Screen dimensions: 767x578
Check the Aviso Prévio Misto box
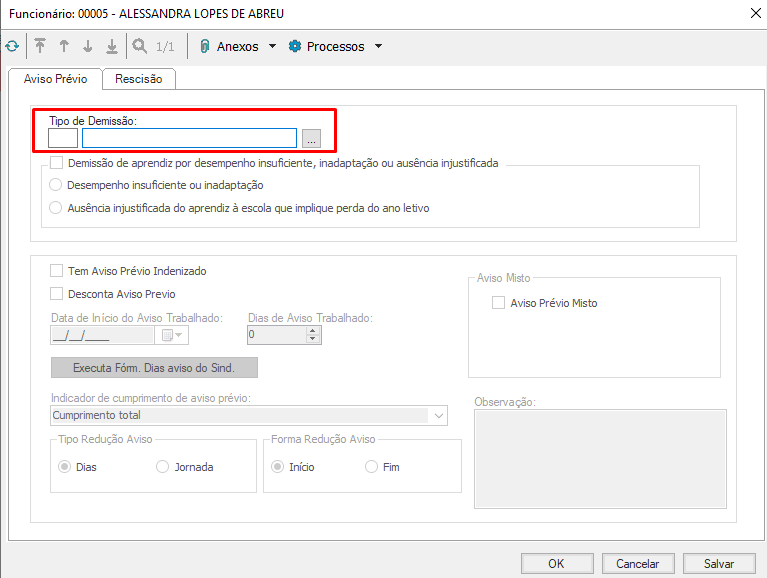pos(498,303)
